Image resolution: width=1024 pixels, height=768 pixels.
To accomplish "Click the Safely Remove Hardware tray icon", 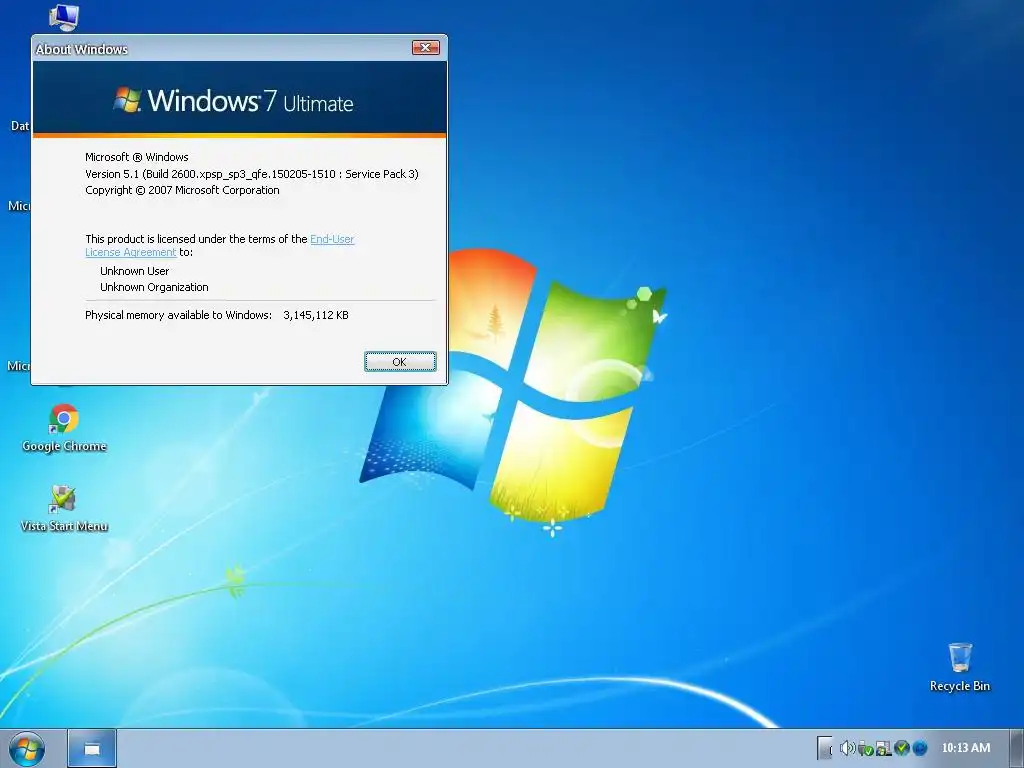I will coord(865,748).
